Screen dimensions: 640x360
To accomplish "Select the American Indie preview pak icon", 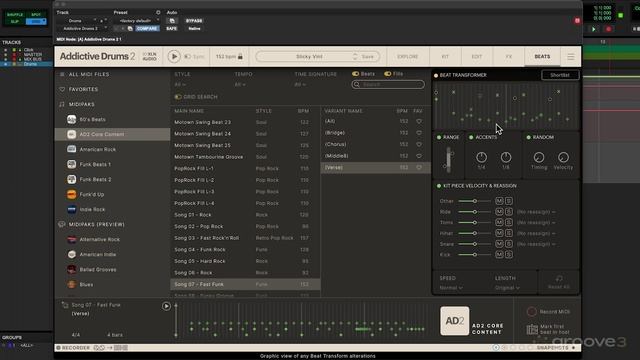I will (x=71, y=254).
